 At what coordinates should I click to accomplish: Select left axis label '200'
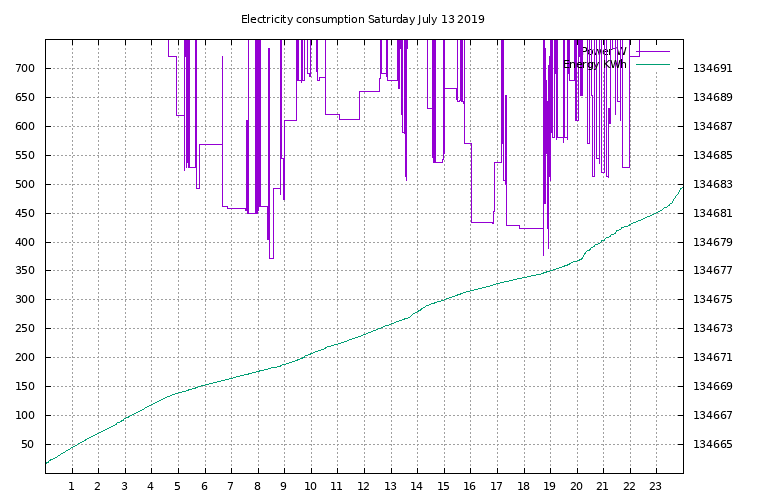tap(25, 357)
